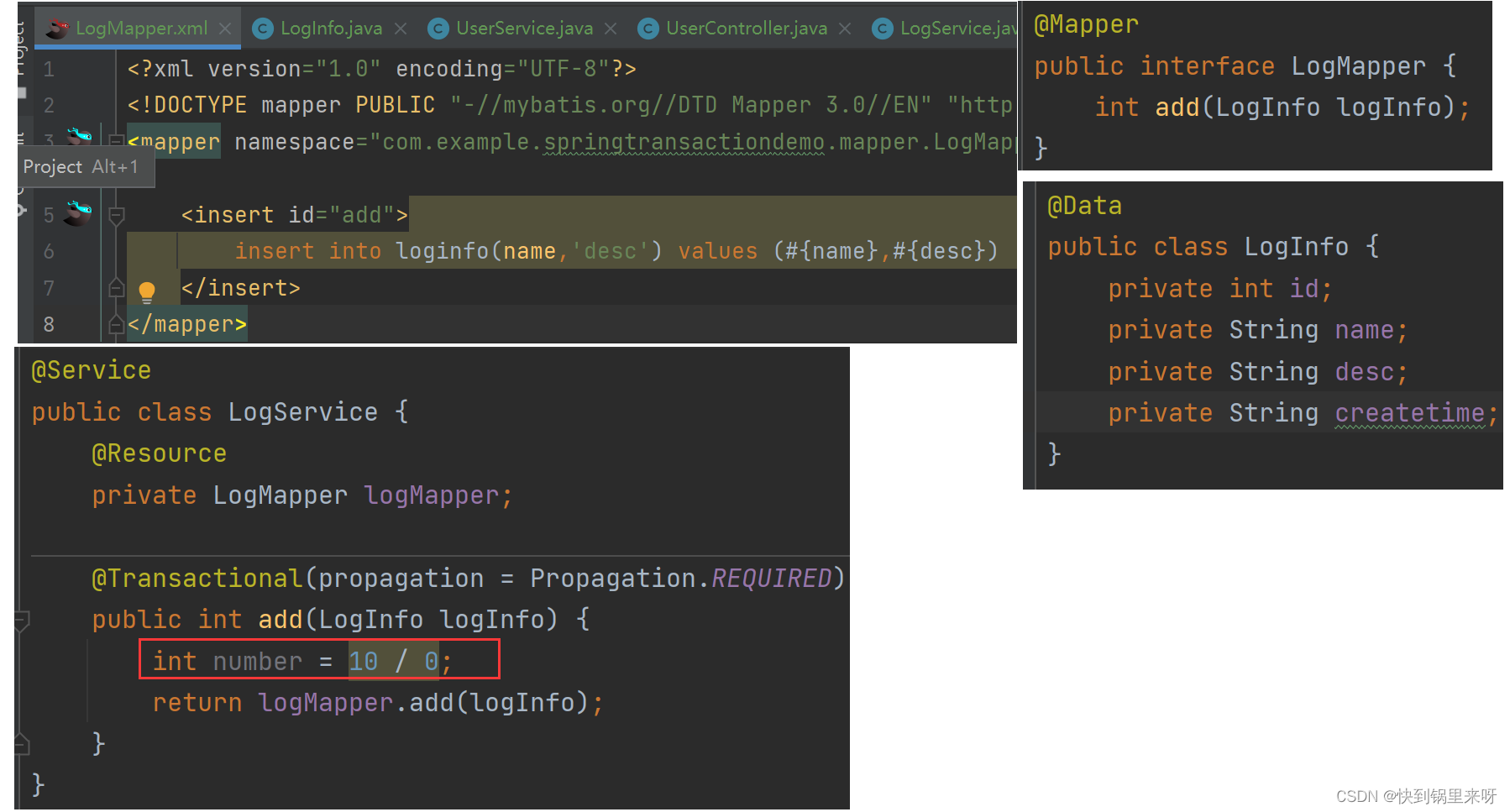1510x812 pixels.
Task: Click the 'private String name' field
Action: coord(1257,330)
